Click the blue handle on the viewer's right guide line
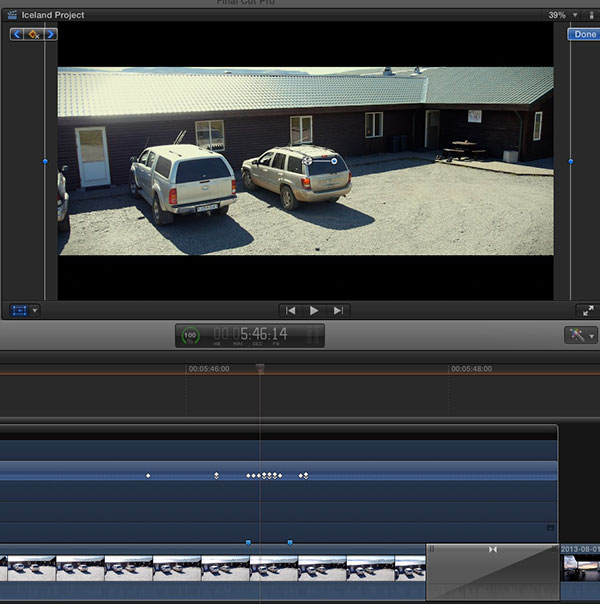 [571, 161]
